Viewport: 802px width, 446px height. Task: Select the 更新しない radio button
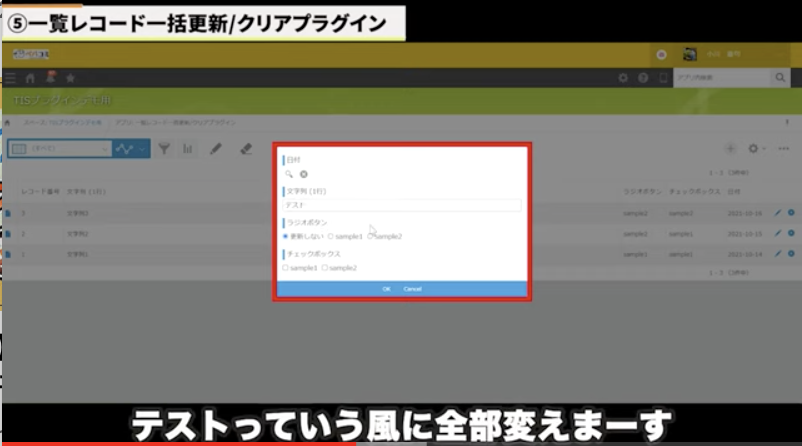point(286,236)
